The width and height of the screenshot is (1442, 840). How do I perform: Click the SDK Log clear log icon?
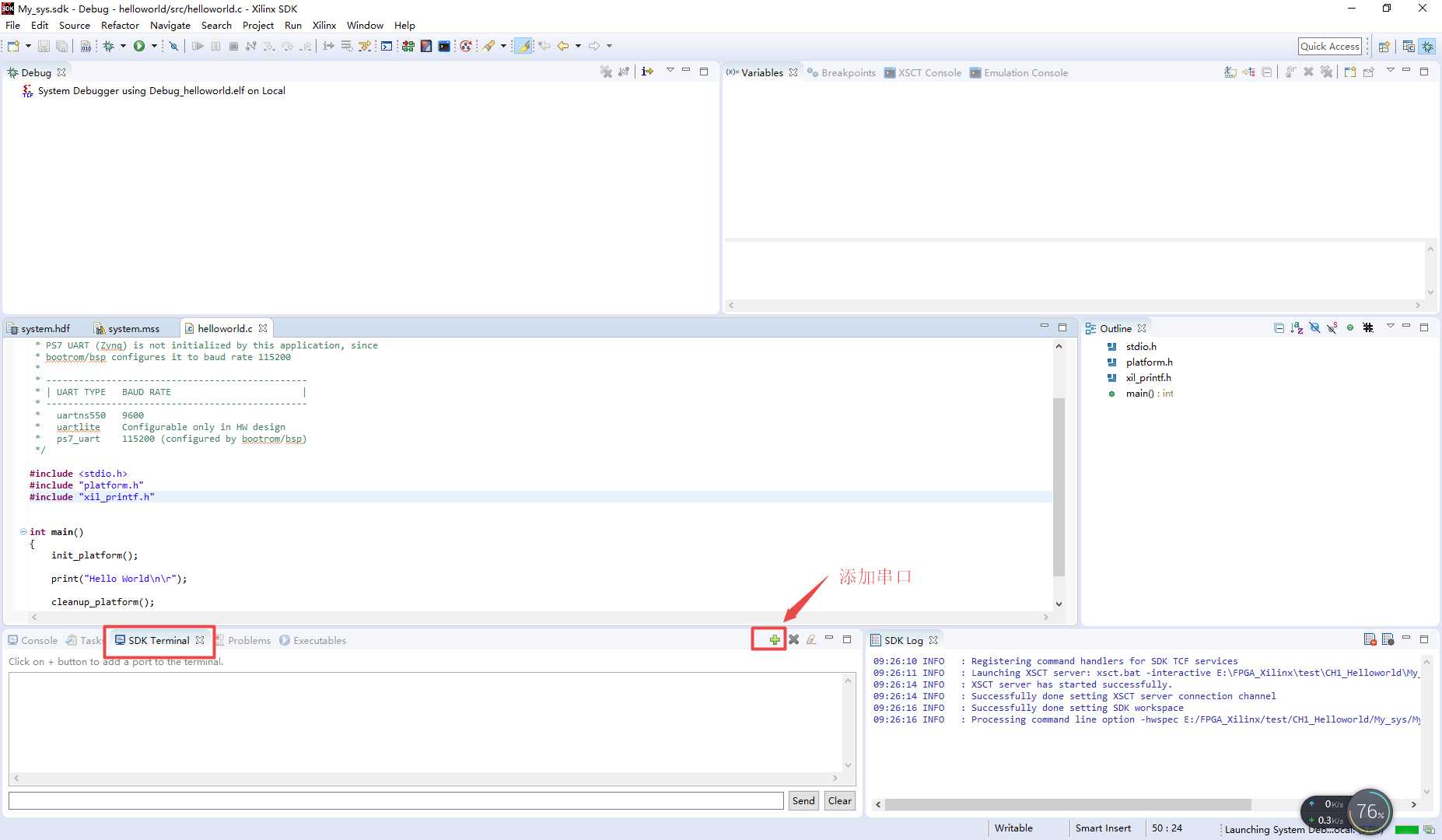[x=1370, y=639]
